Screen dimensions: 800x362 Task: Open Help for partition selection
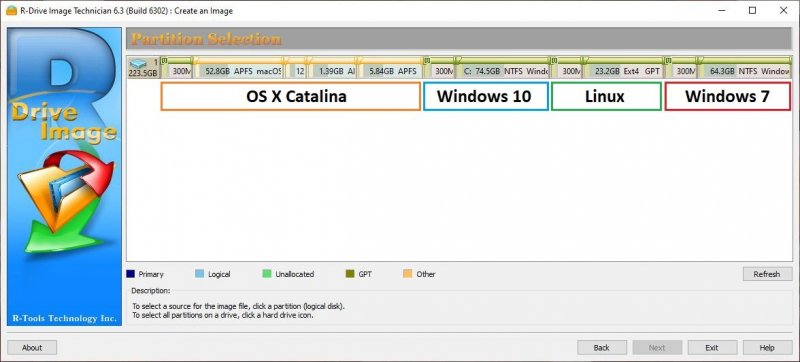coord(767,348)
